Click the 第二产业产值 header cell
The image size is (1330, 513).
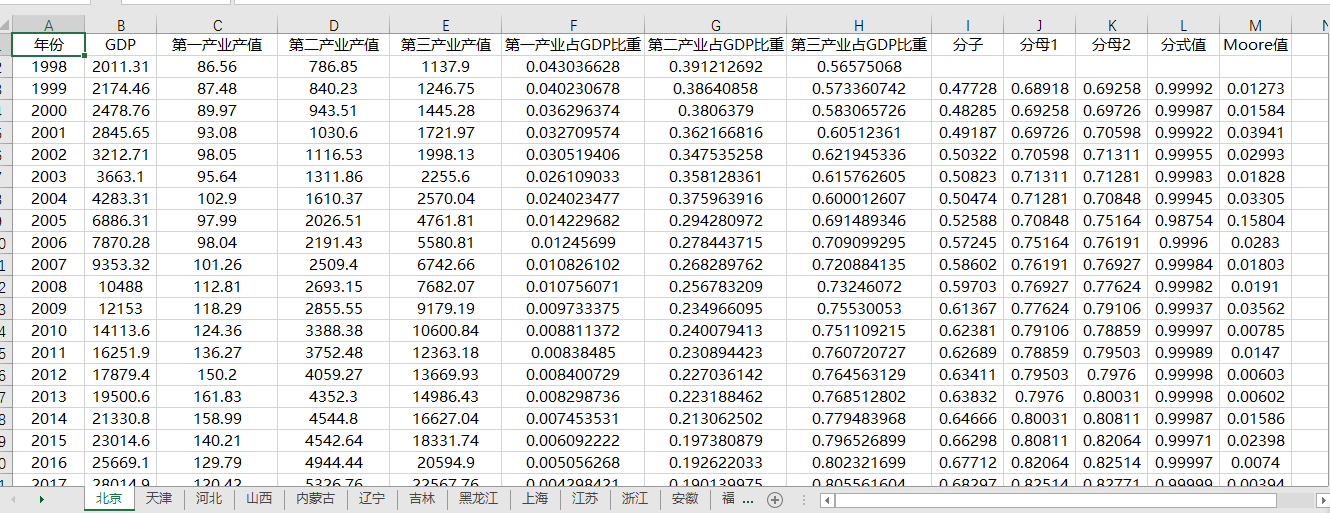(334, 44)
